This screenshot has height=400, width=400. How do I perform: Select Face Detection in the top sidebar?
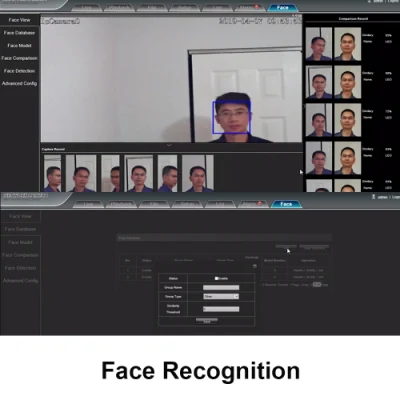click(x=19, y=71)
